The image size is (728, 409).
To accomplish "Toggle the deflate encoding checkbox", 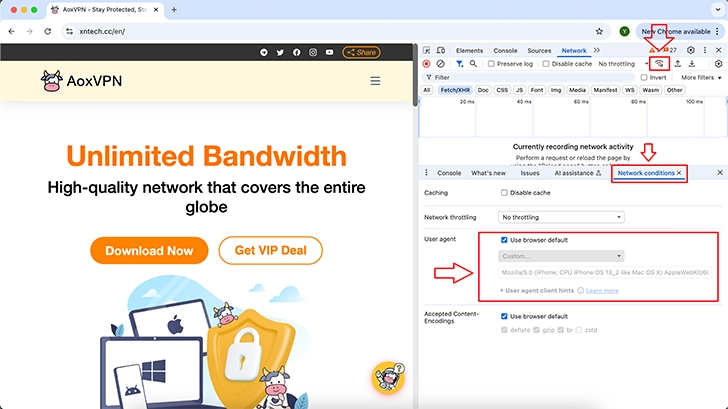I will [x=504, y=330].
